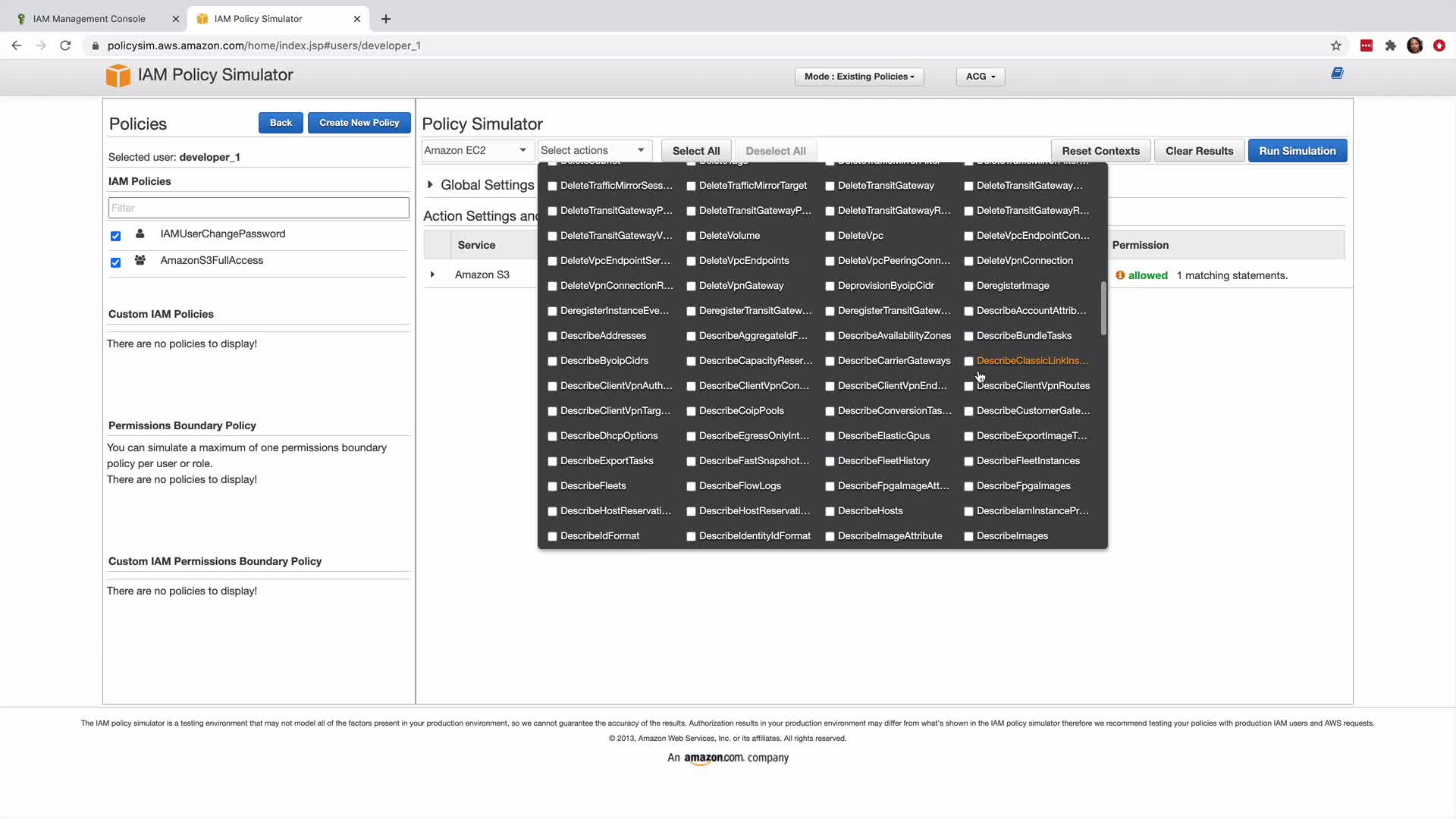Click the actions list scrollbar thumb

pos(1103,308)
